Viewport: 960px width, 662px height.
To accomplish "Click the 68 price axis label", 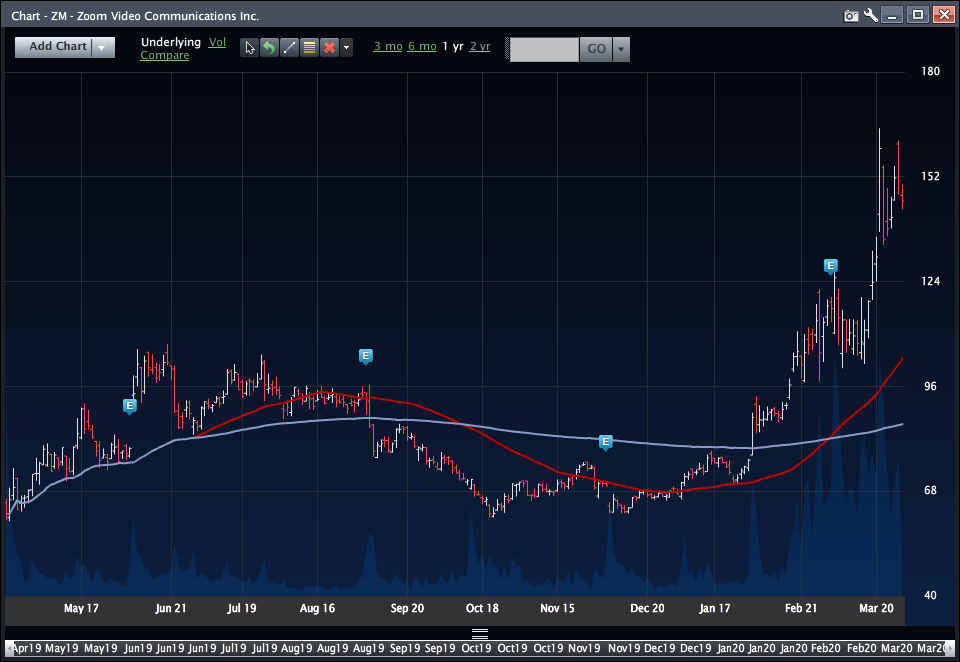I will click(930, 491).
